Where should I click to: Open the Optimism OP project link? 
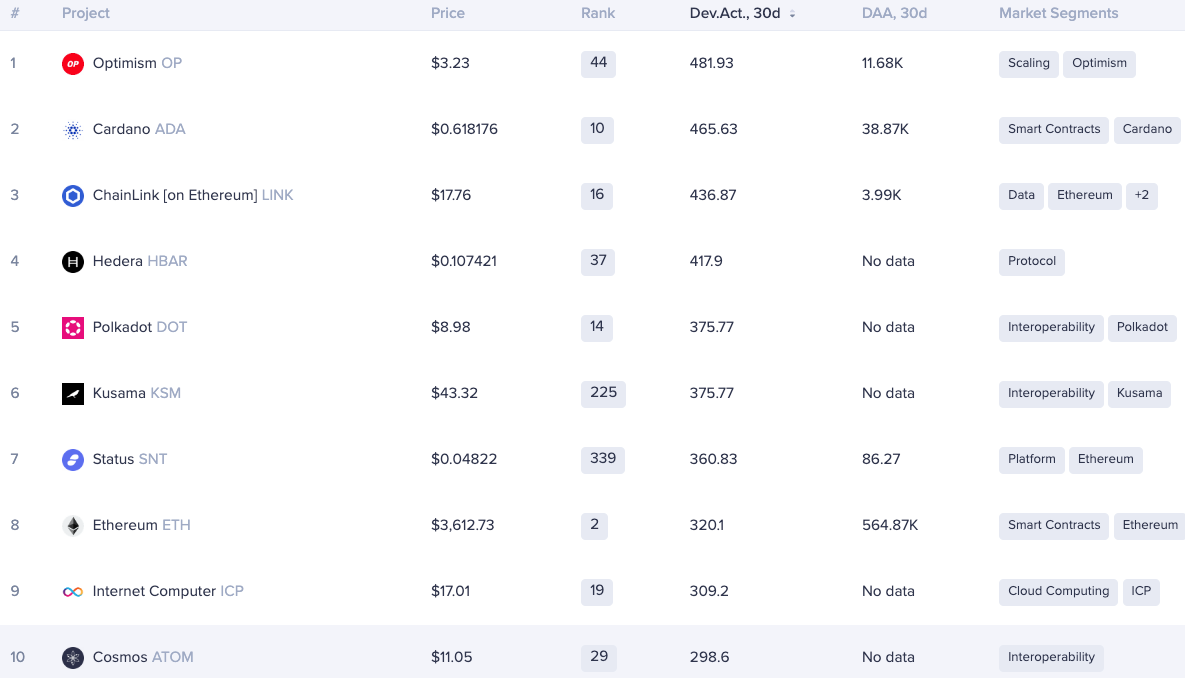pos(137,63)
